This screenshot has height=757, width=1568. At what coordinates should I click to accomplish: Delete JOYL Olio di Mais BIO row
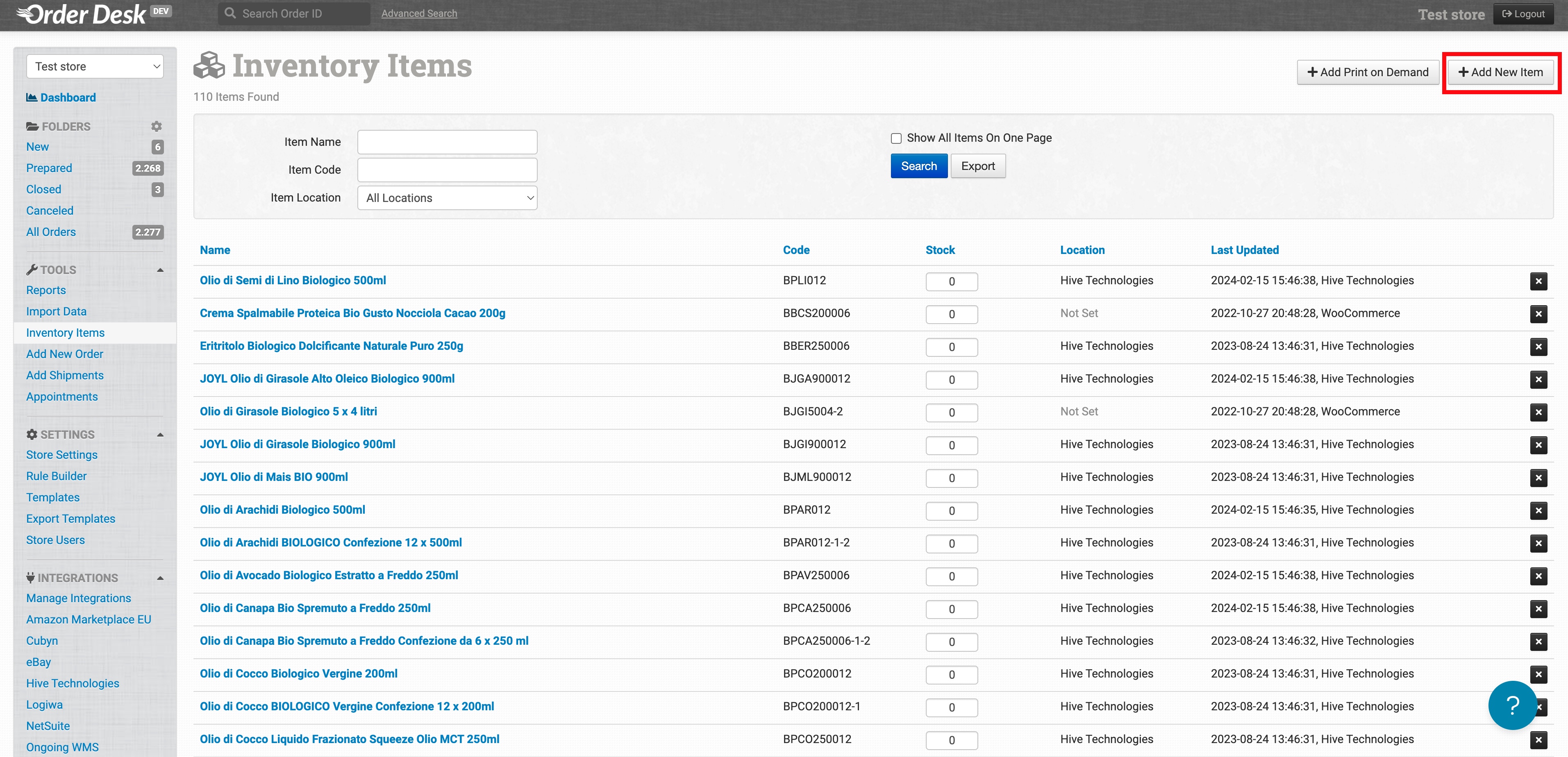[1538, 478]
